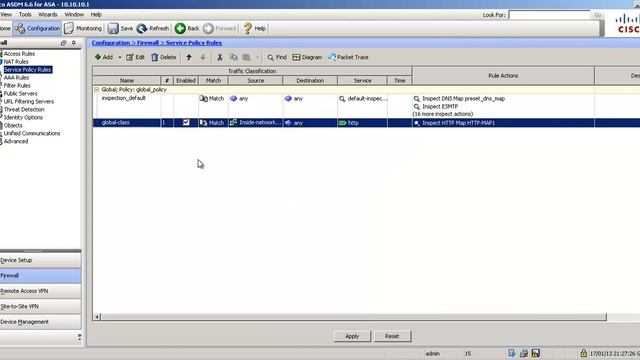
Task: Select URL Filtering Servers item
Action: click(x=29, y=101)
